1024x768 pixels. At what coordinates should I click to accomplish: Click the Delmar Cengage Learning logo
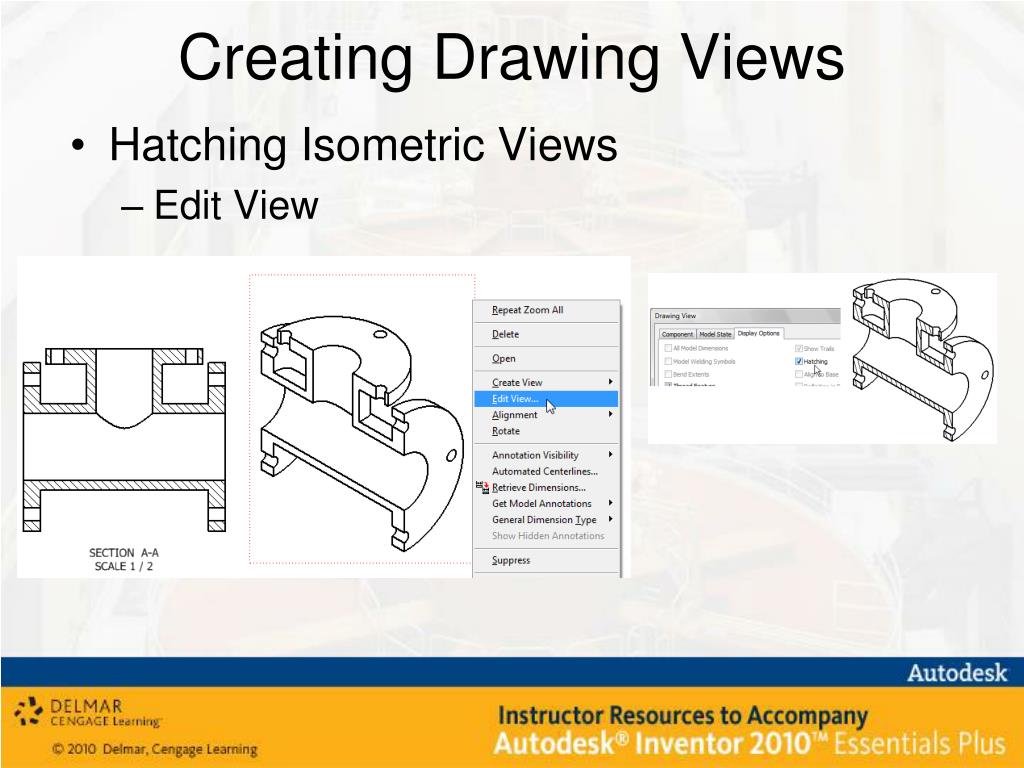point(88,712)
